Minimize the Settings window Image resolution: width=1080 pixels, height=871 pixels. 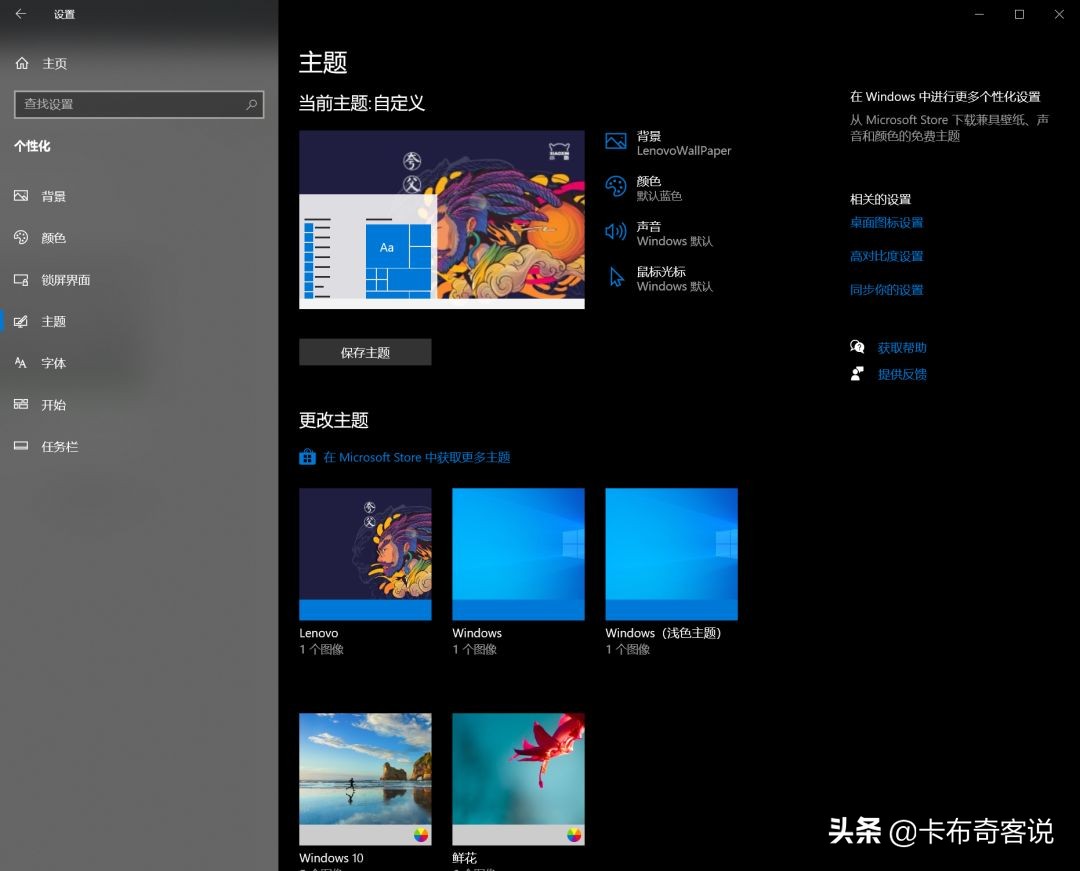point(979,14)
